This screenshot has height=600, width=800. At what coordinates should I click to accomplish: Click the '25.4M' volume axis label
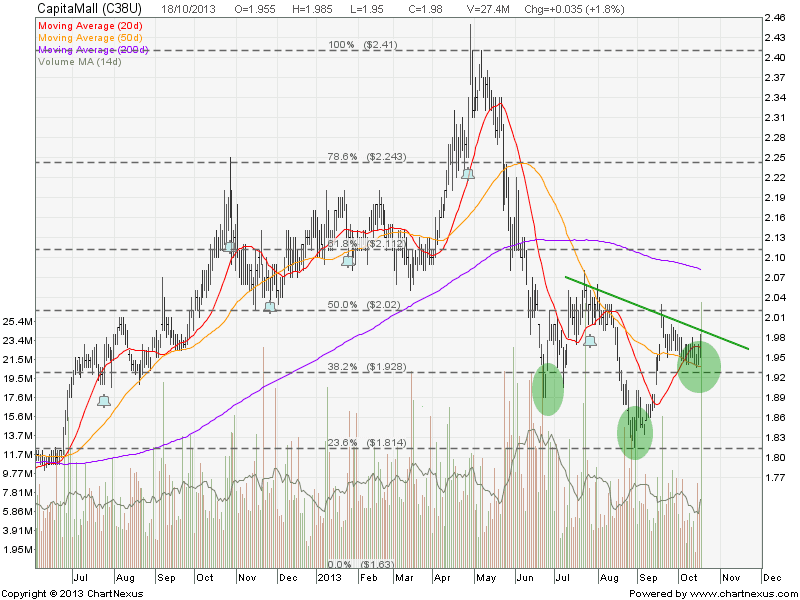pyautogui.click(x=19, y=321)
